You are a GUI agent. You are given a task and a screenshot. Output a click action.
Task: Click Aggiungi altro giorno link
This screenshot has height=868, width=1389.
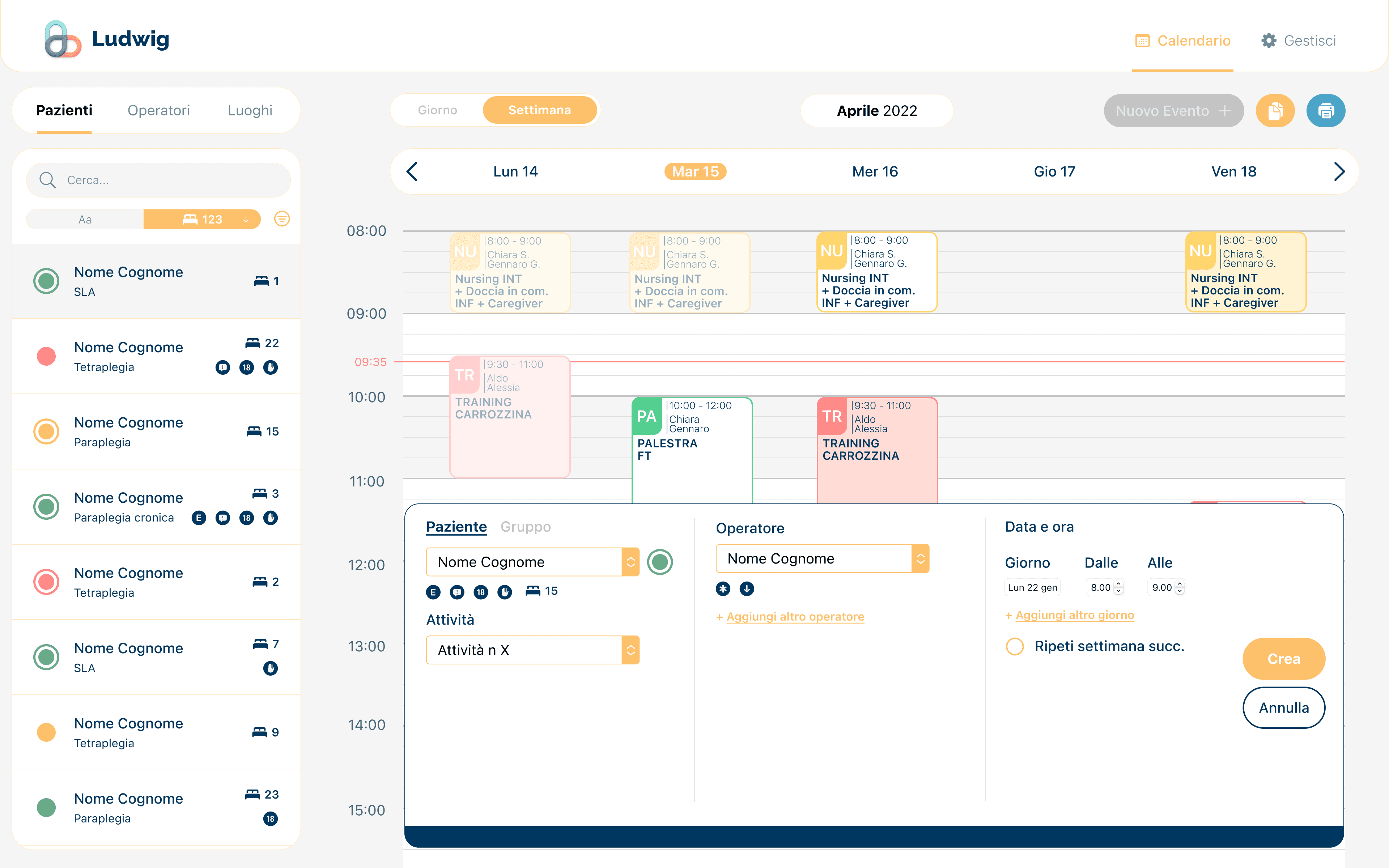tap(1070, 616)
